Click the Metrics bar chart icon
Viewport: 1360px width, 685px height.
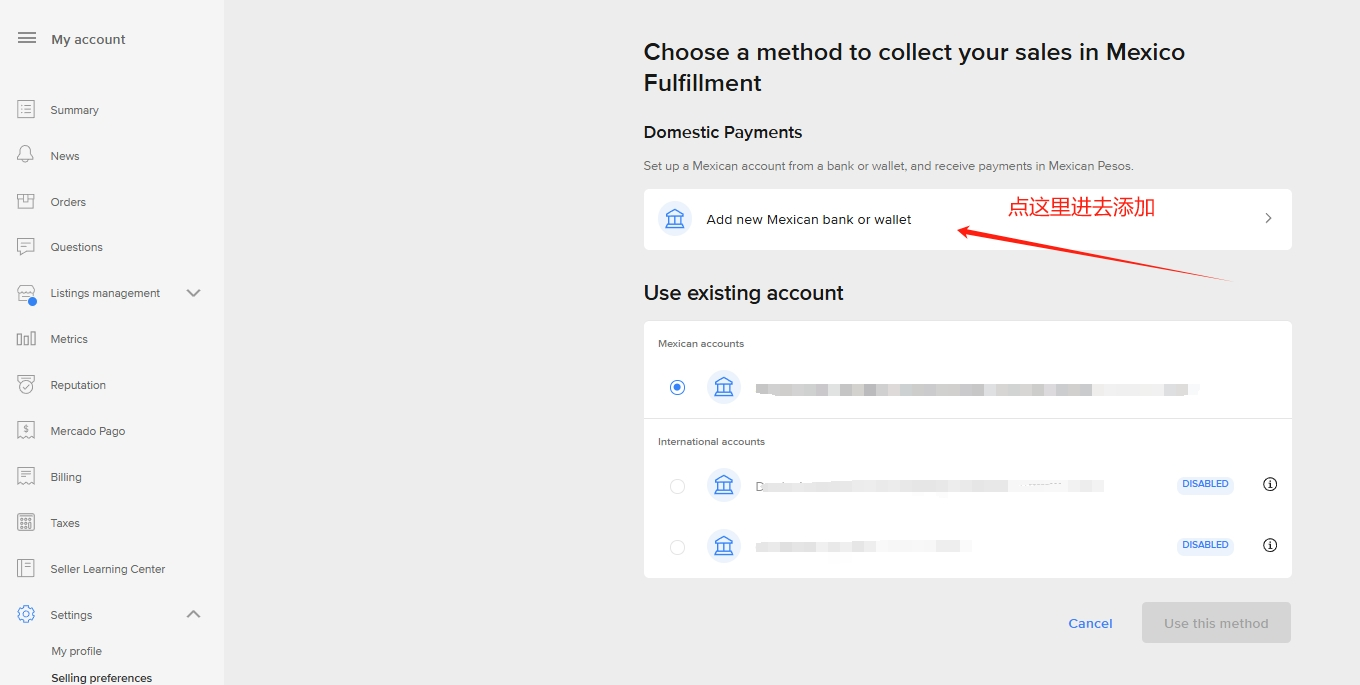[x=26, y=339]
